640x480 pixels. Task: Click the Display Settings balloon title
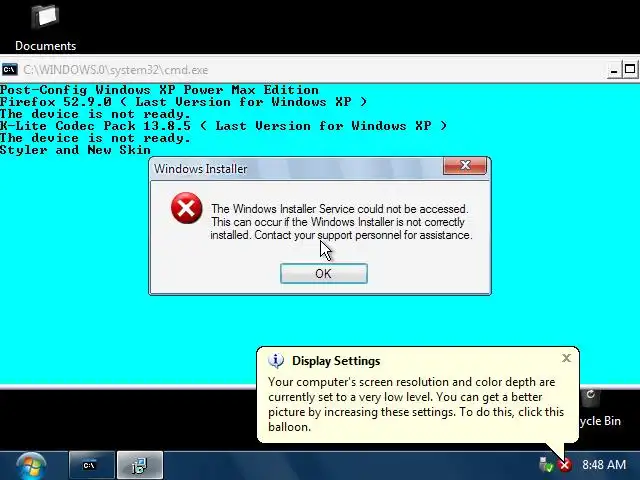336,361
